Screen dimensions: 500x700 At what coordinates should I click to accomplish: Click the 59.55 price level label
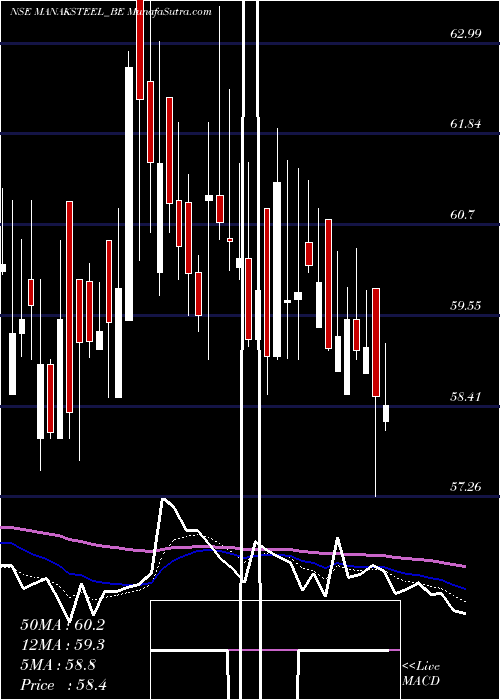466,306
